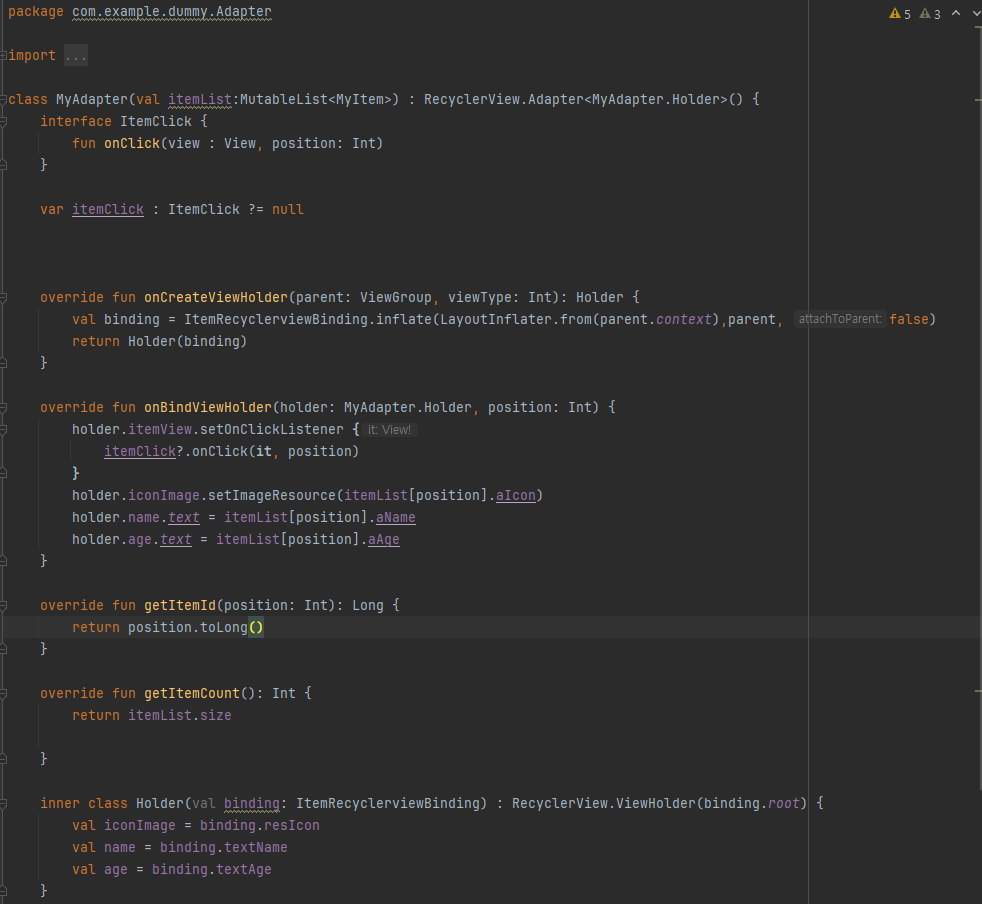This screenshot has width=982, height=904.
Task: Collapse the onCreateViewHolder function body
Action: pos(3,298)
